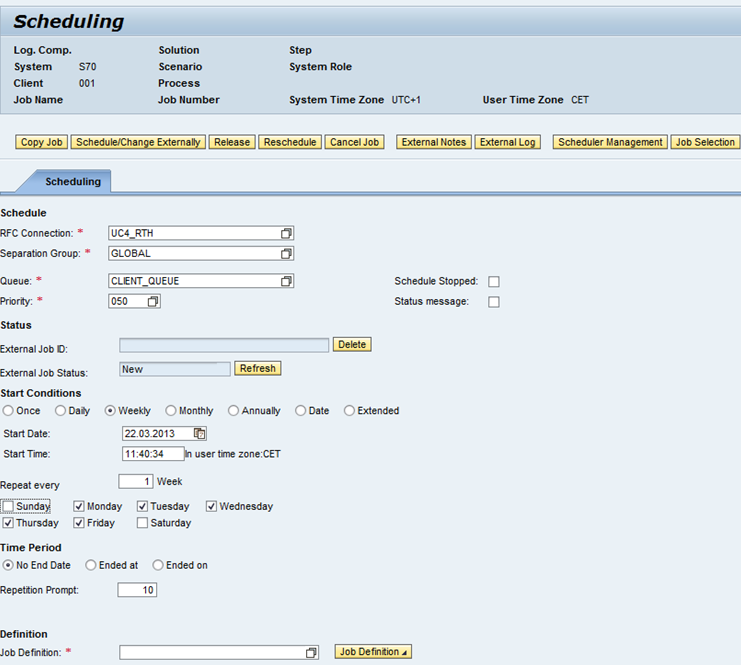The height and width of the screenshot is (665, 741).
Task: Click value help icon for Job Definition field
Action: coord(312,653)
